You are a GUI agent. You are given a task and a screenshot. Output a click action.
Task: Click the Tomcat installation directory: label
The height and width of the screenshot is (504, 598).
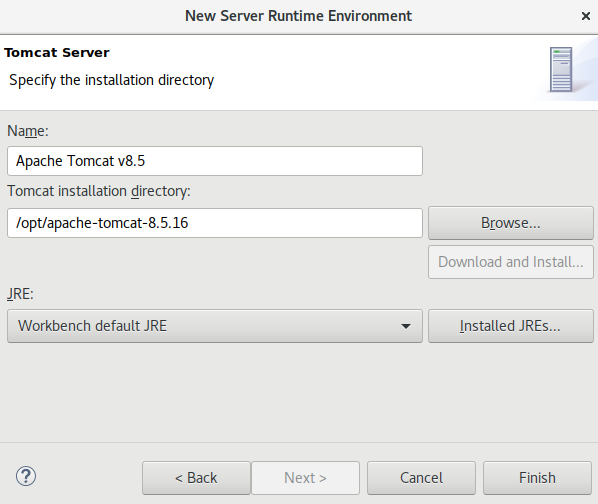99,191
